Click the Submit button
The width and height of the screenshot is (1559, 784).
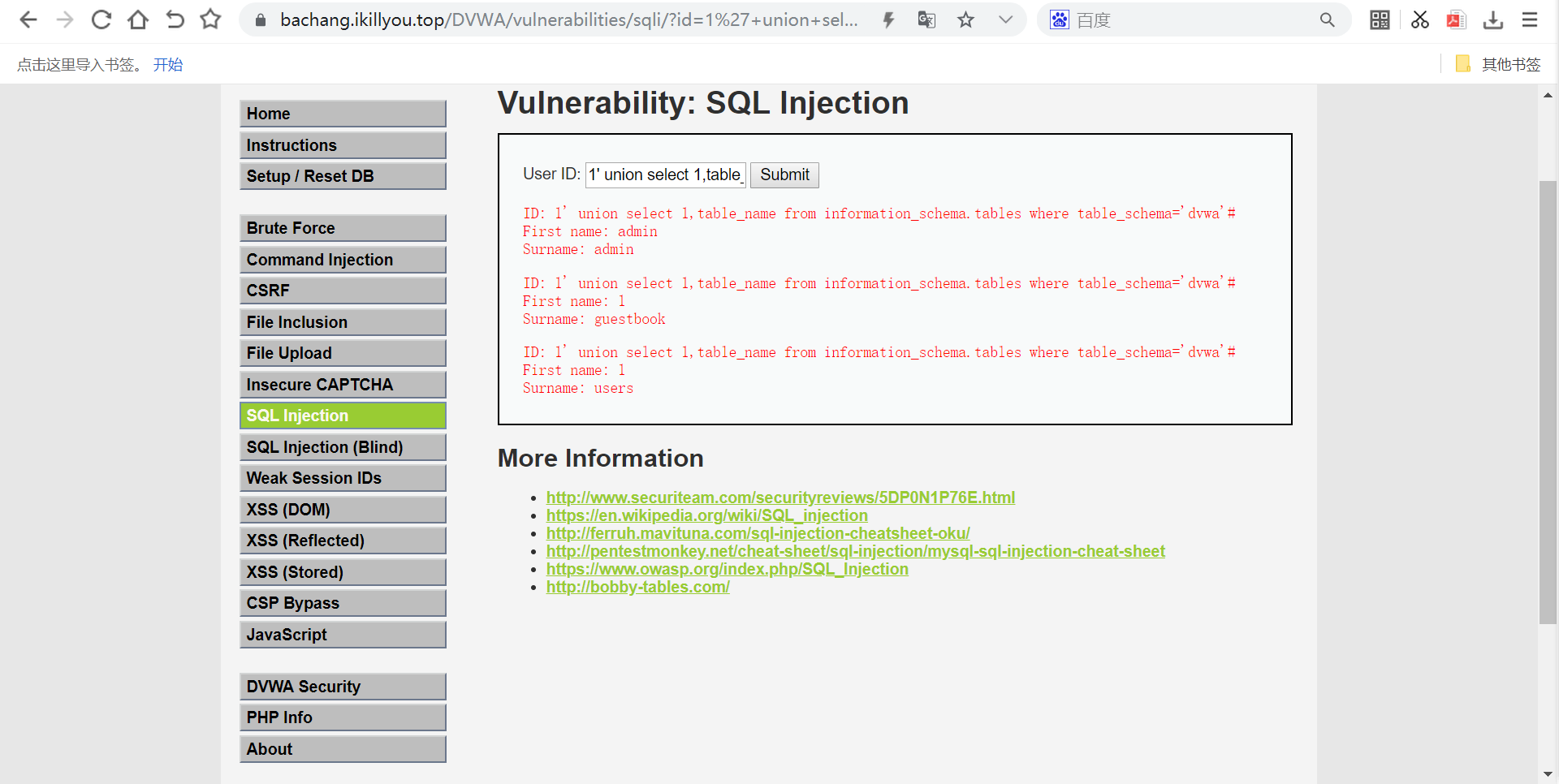[784, 174]
